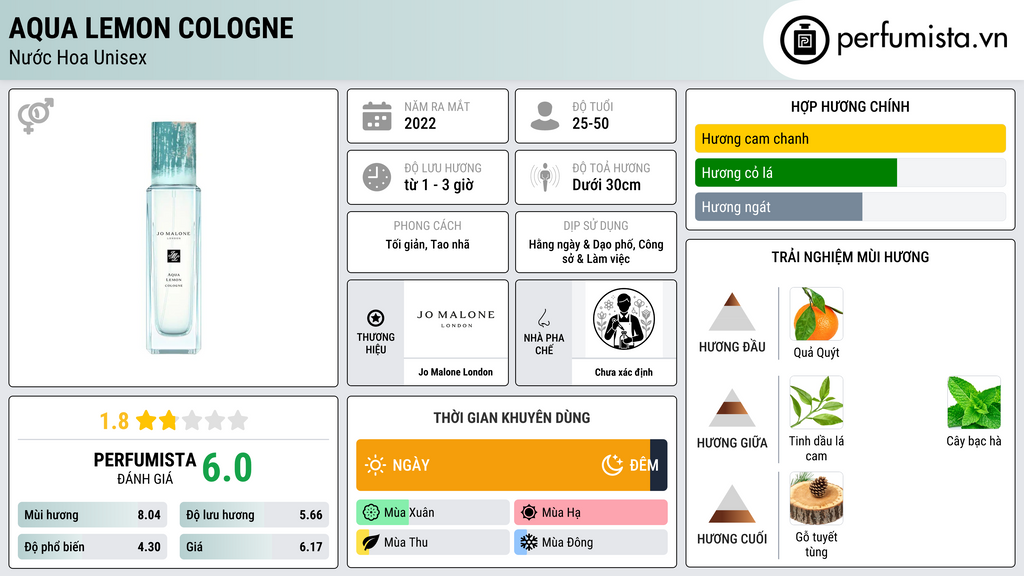Screen dimensions: 1024x576
Task: Click the 1.8 star rating number
Action: click(x=114, y=421)
